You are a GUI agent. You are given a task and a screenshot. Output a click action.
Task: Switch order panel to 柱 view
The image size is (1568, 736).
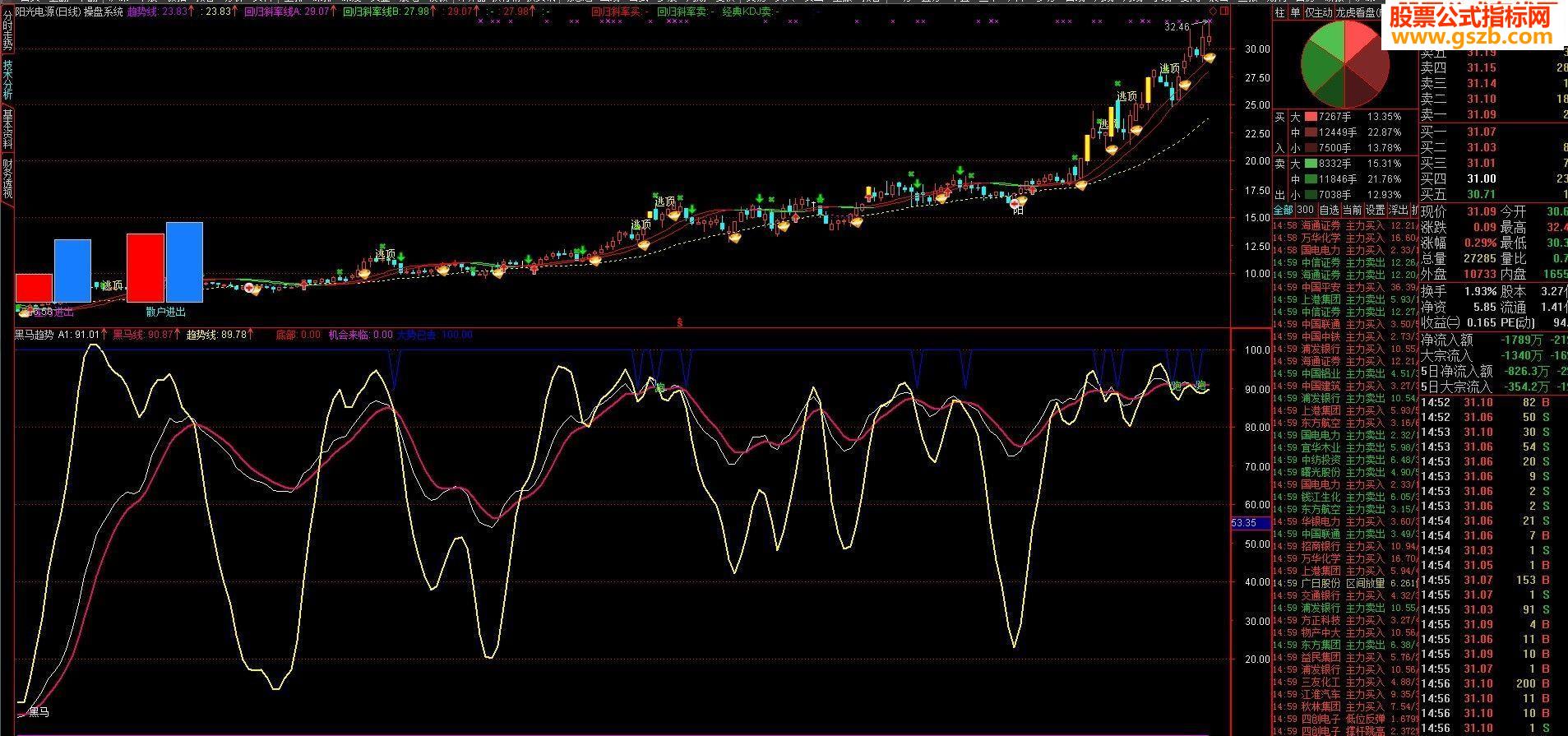1279,12
